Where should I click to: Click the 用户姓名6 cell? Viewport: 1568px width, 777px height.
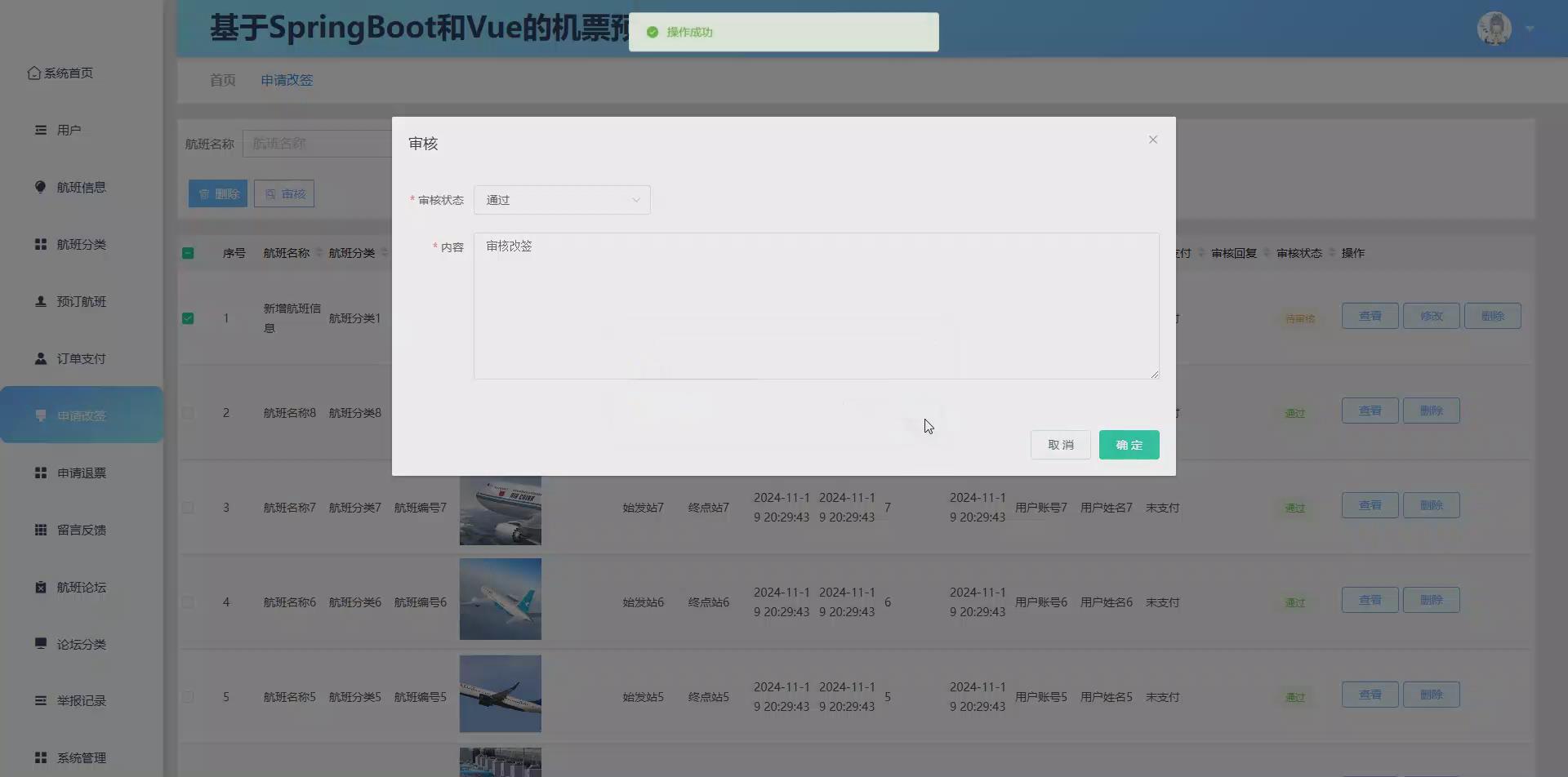1107,602
